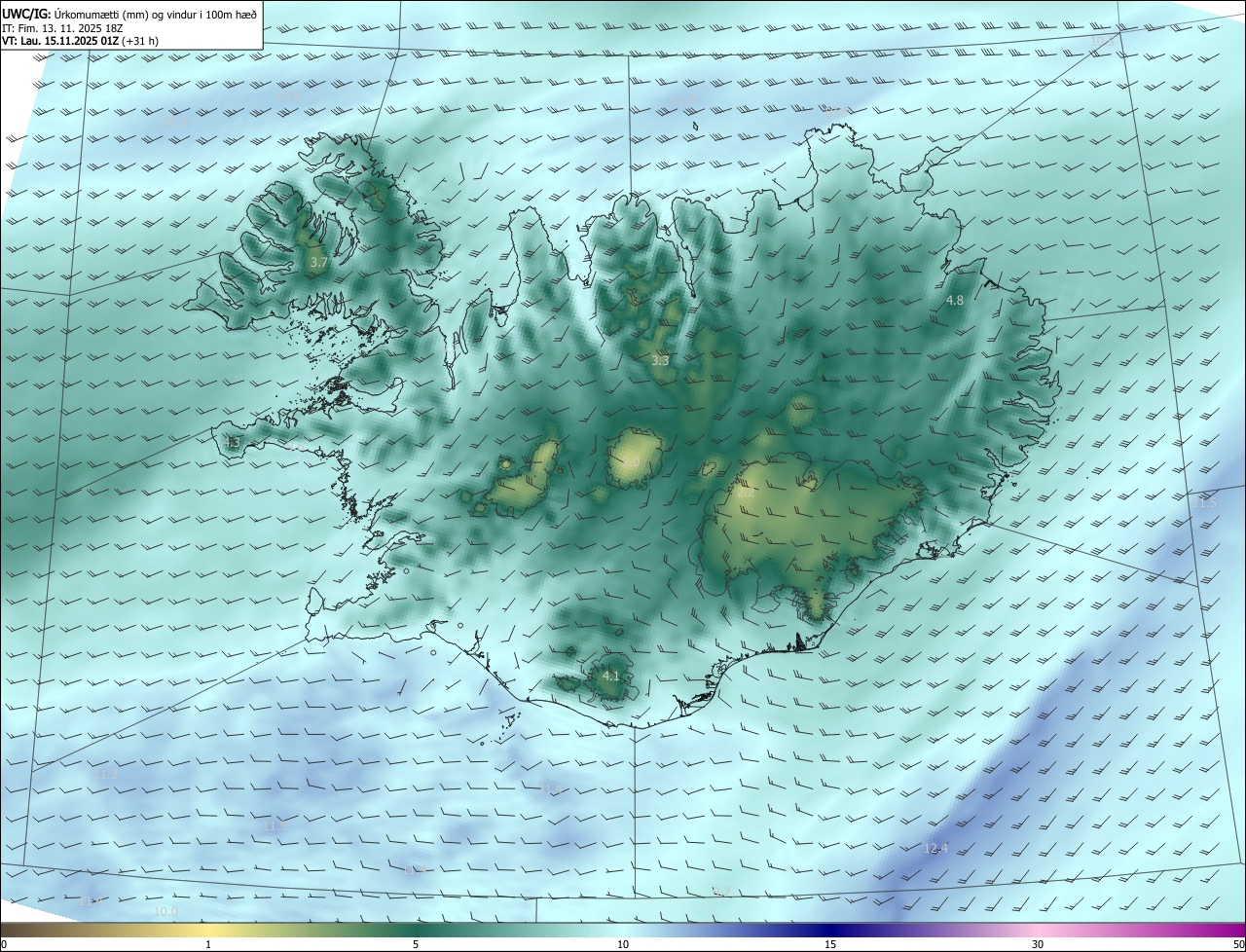This screenshot has height=952, width=1246.
Task: Select the 4.1 value label near the south coast
Action: tap(610, 676)
